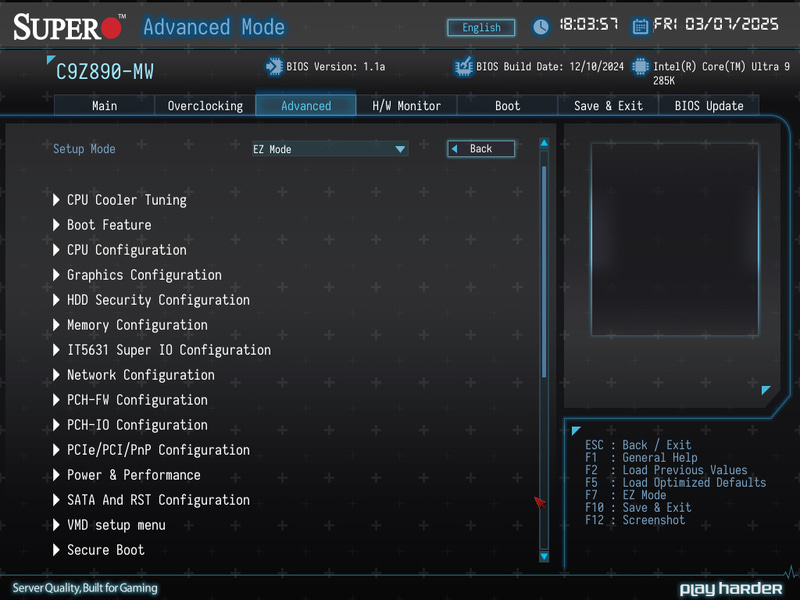Open the Save & Exit tab
The width and height of the screenshot is (800, 600).
click(608, 106)
